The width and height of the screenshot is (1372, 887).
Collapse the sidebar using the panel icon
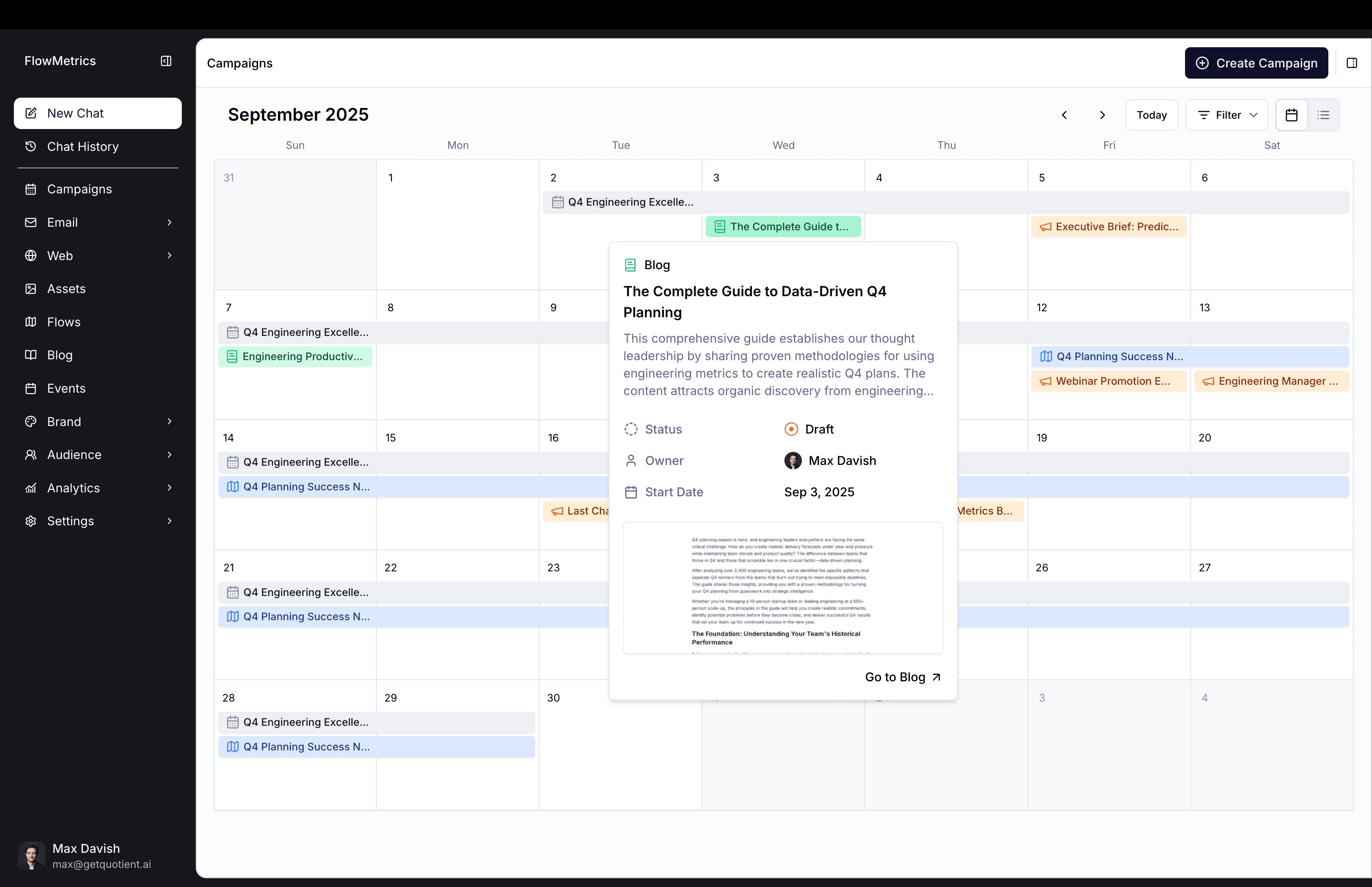pyautogui.click(x=166, y=60)
